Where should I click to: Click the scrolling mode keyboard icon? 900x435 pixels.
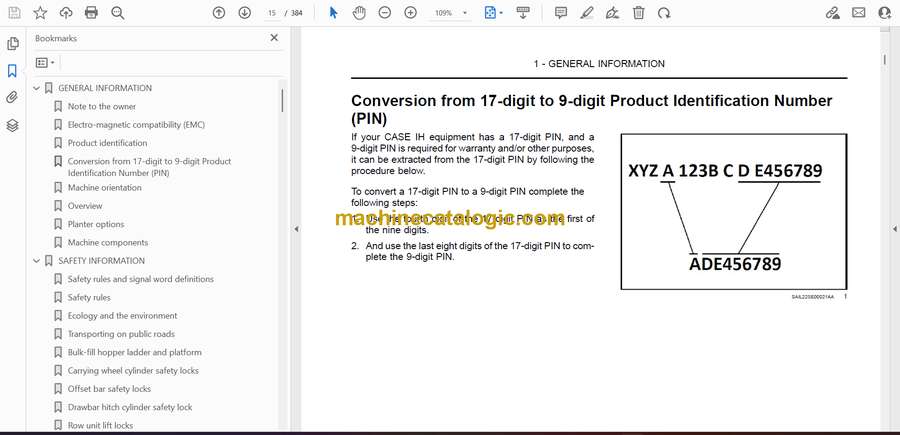pyautogui.click(x=523, y=13)
